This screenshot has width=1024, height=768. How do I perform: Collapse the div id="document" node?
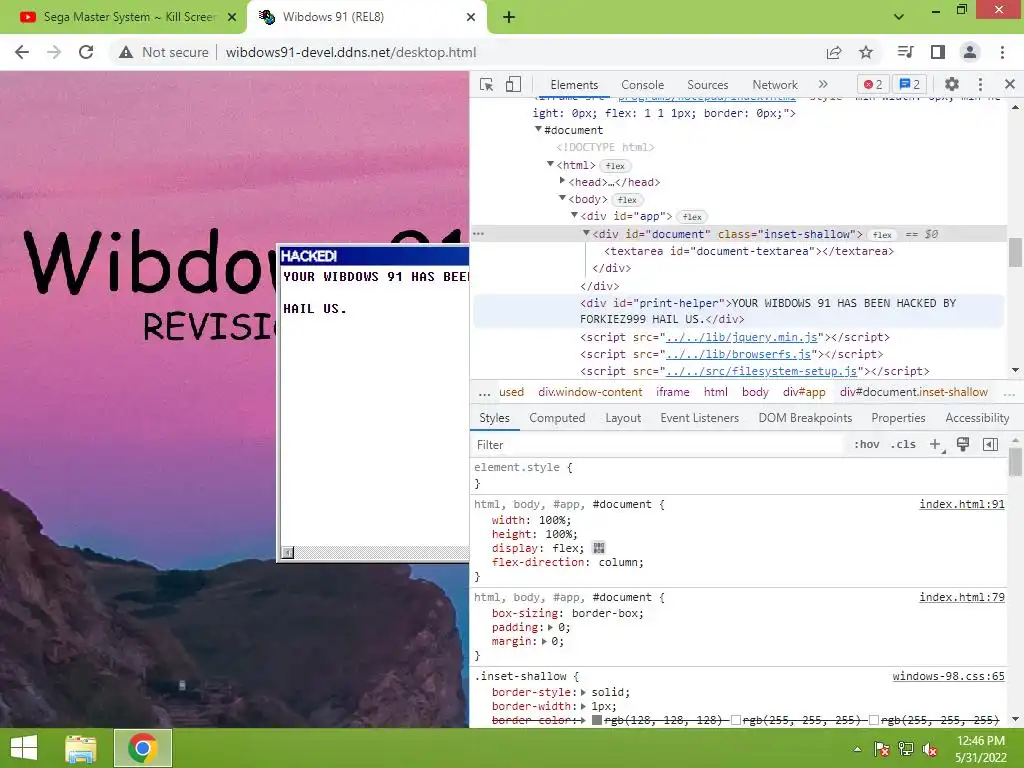click(x=586, y=233)
